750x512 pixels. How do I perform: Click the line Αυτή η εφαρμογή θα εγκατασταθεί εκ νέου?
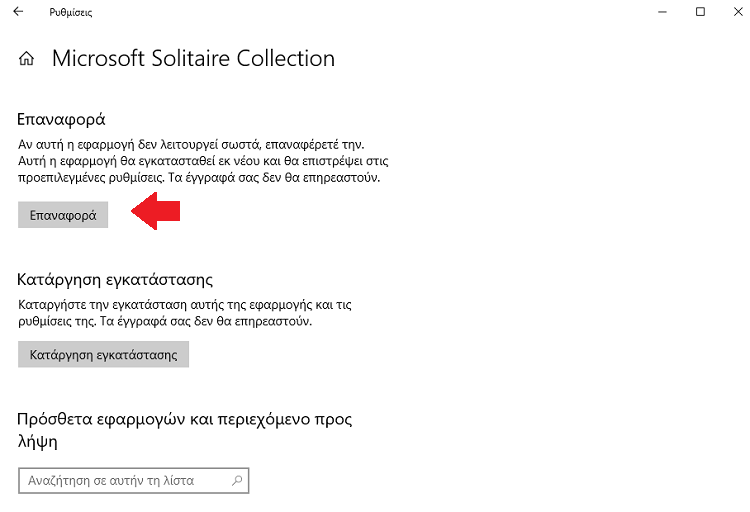(203, 161)
